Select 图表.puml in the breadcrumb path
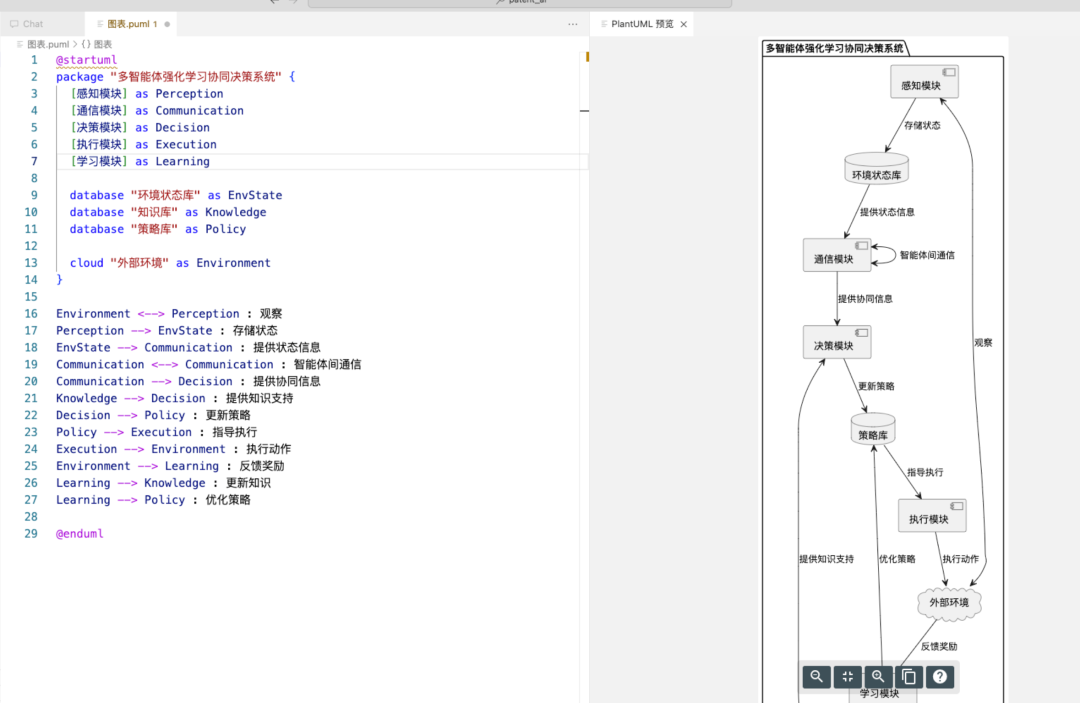 point(47,44)
